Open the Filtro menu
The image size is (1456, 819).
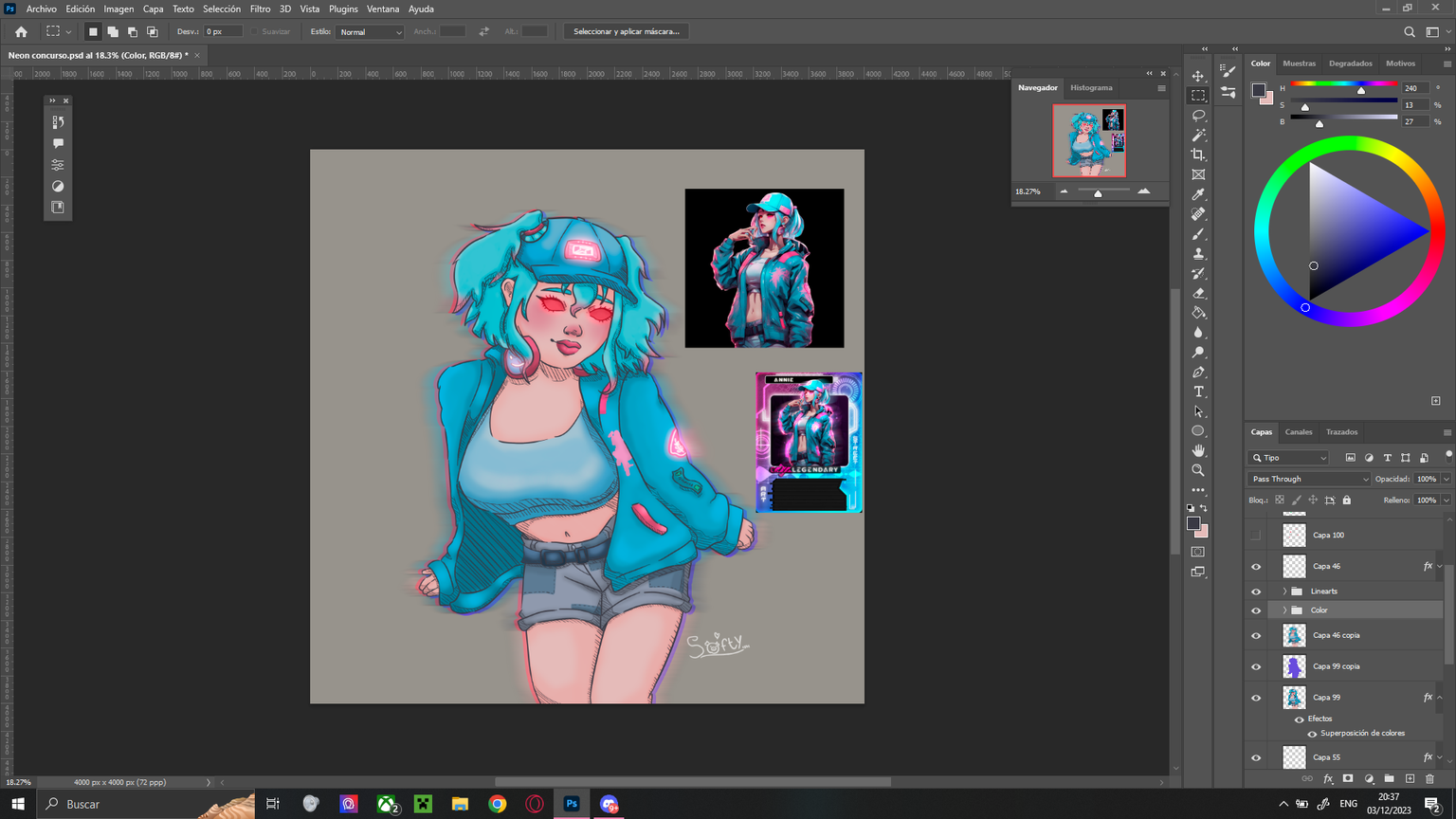coord(260,9)
